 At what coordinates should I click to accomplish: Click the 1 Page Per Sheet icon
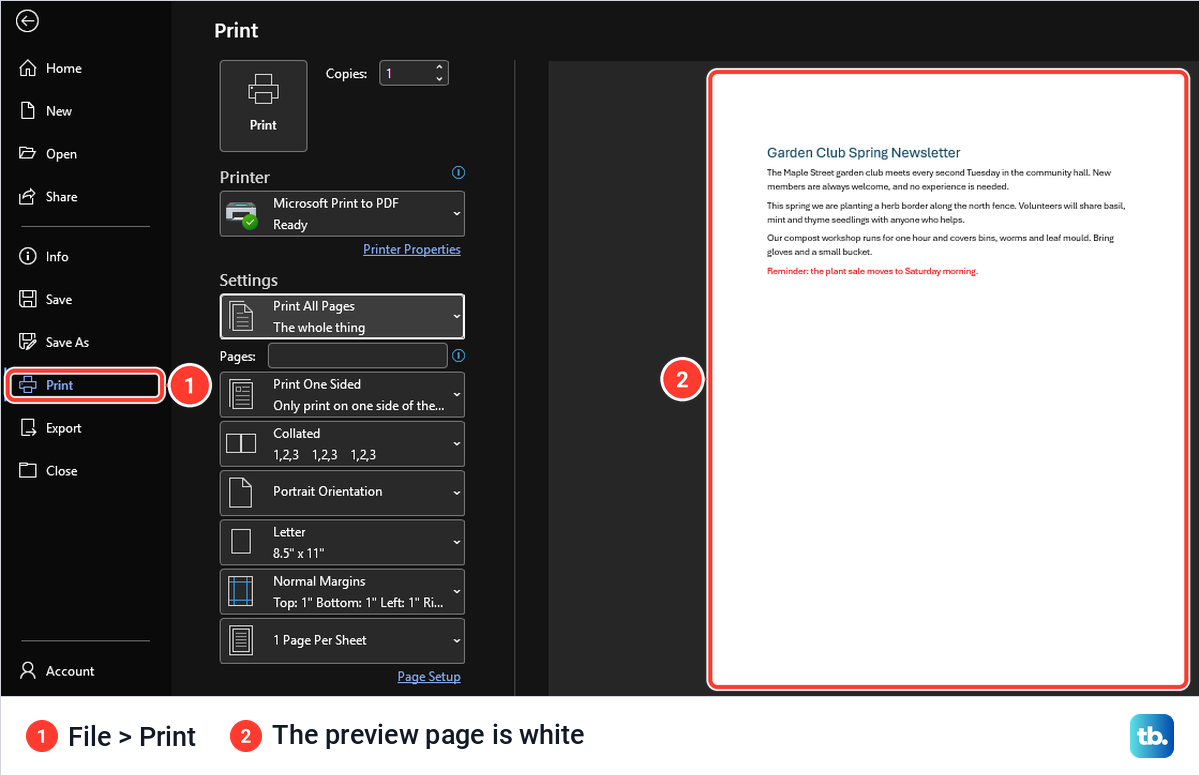(x=241, y=640)
